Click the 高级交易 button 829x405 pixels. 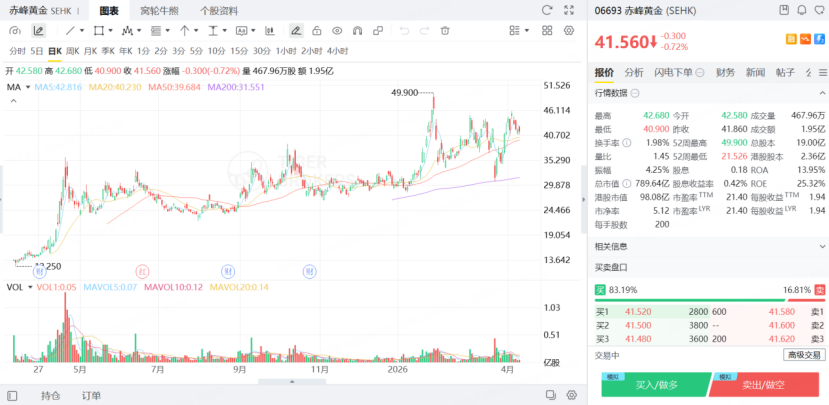pyautogui.click(x=804, y=355)
